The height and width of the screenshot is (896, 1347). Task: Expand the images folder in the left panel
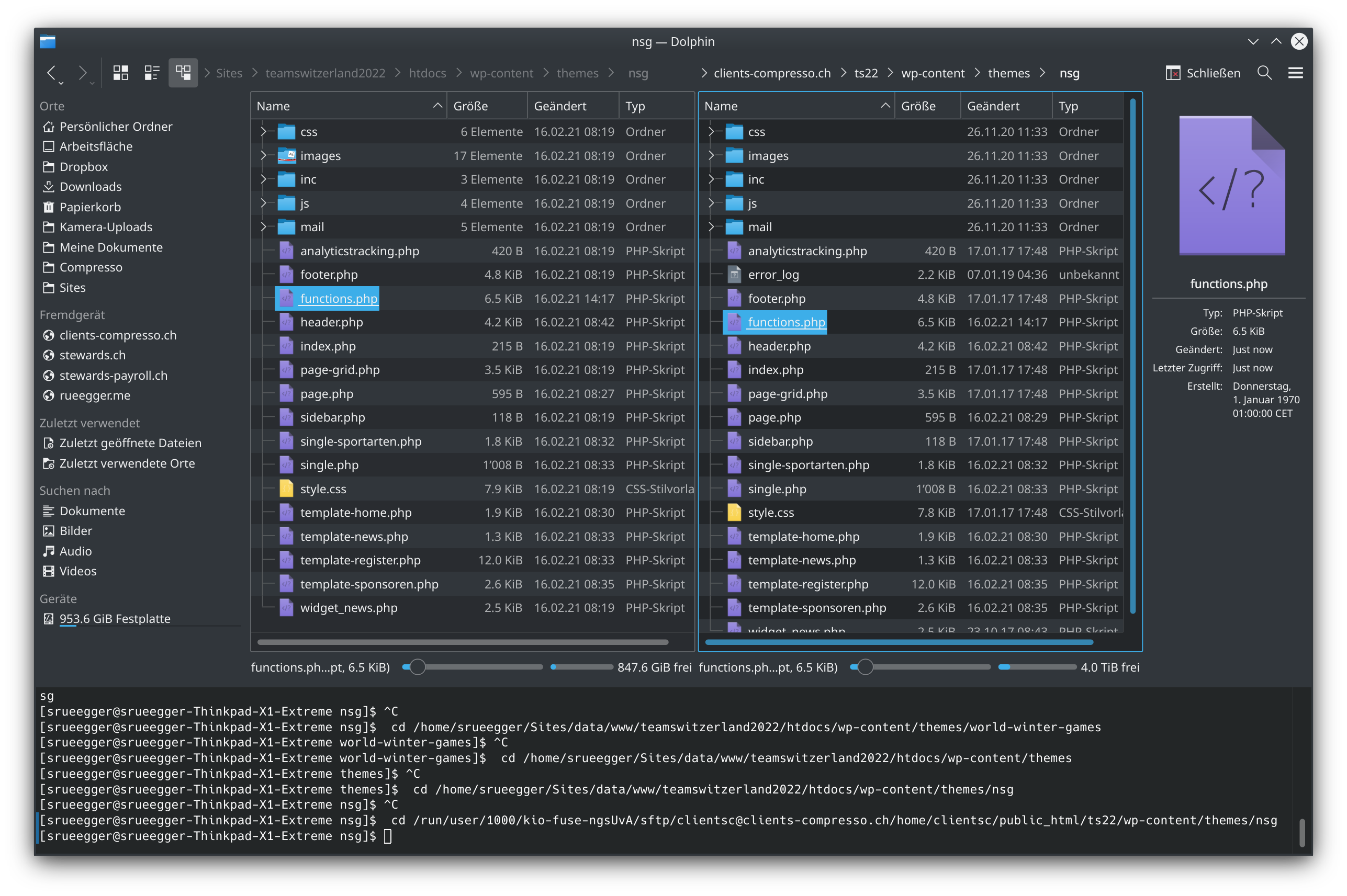coord(264,155)
